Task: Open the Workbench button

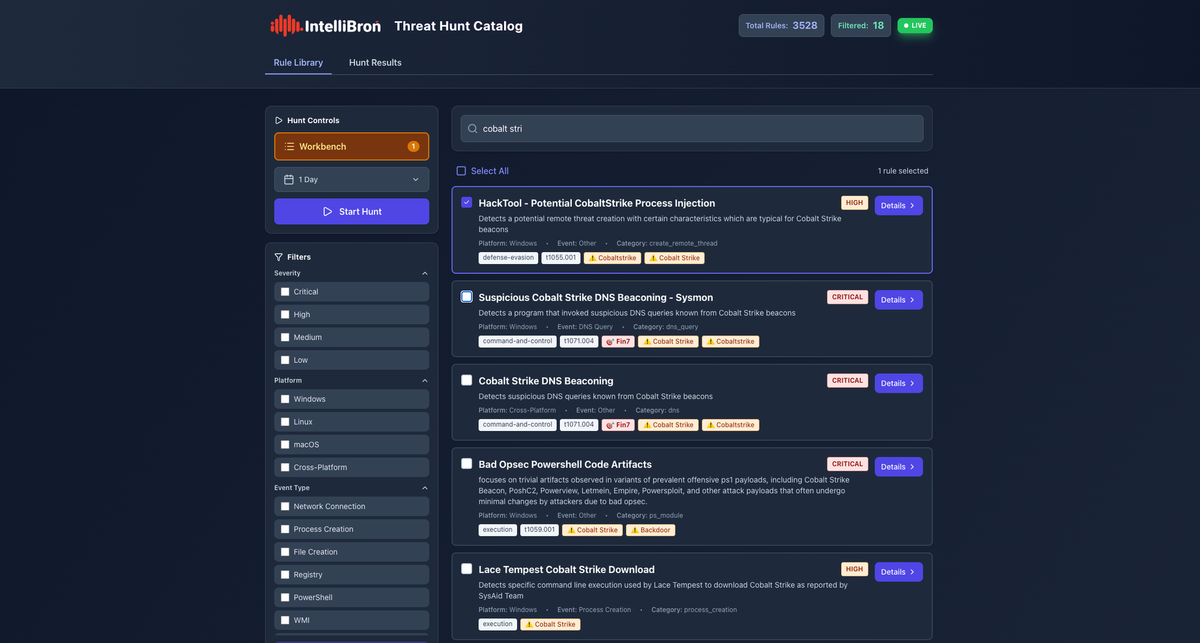Action: point(351,146)
